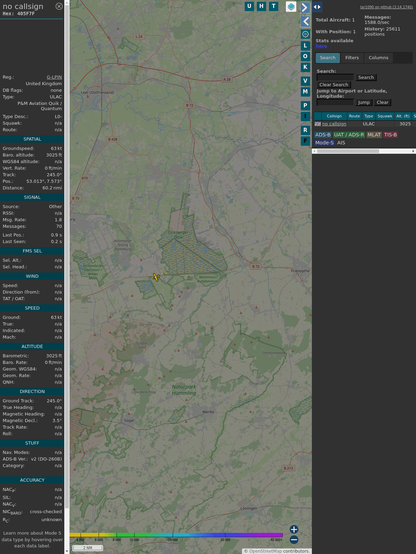Toggle the M map button

coord(305,92)
